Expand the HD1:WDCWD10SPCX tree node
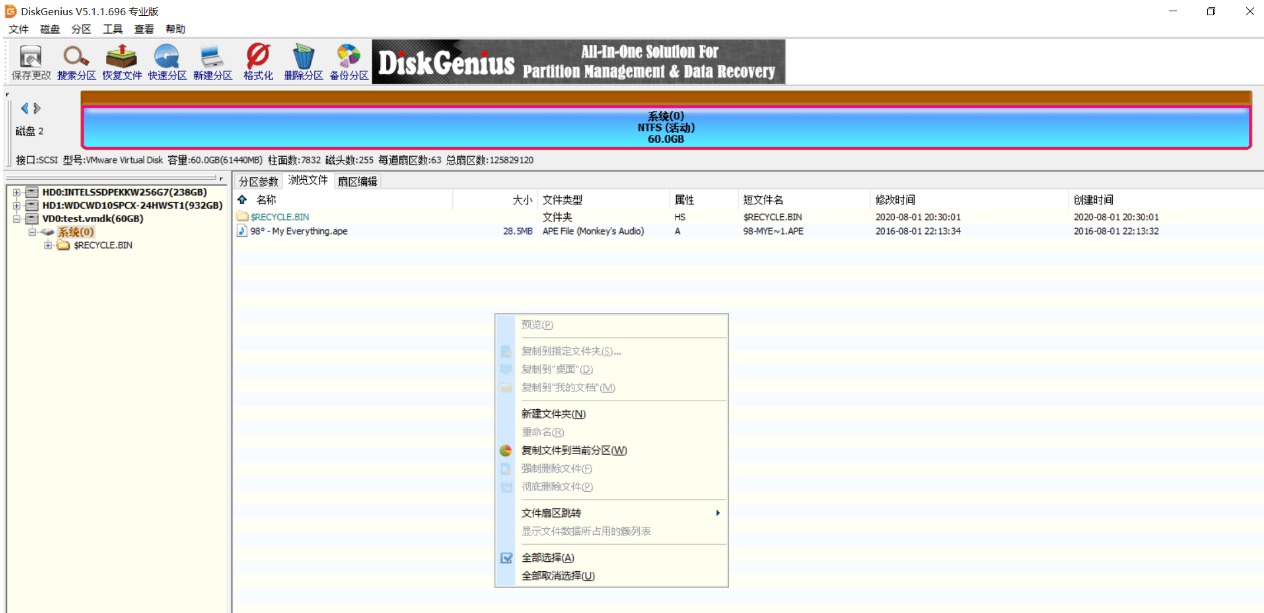Image resolution: width=1264 pixels, height=613 pixels. (16, 205)
